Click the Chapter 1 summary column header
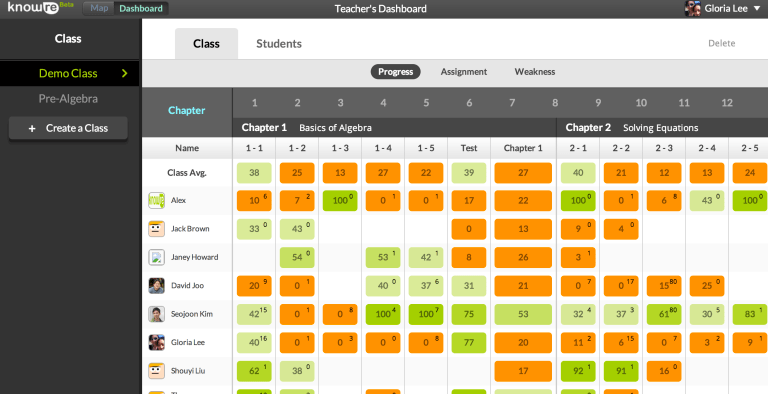This screenshot has width=768, height=394. (x=523, y=148)
